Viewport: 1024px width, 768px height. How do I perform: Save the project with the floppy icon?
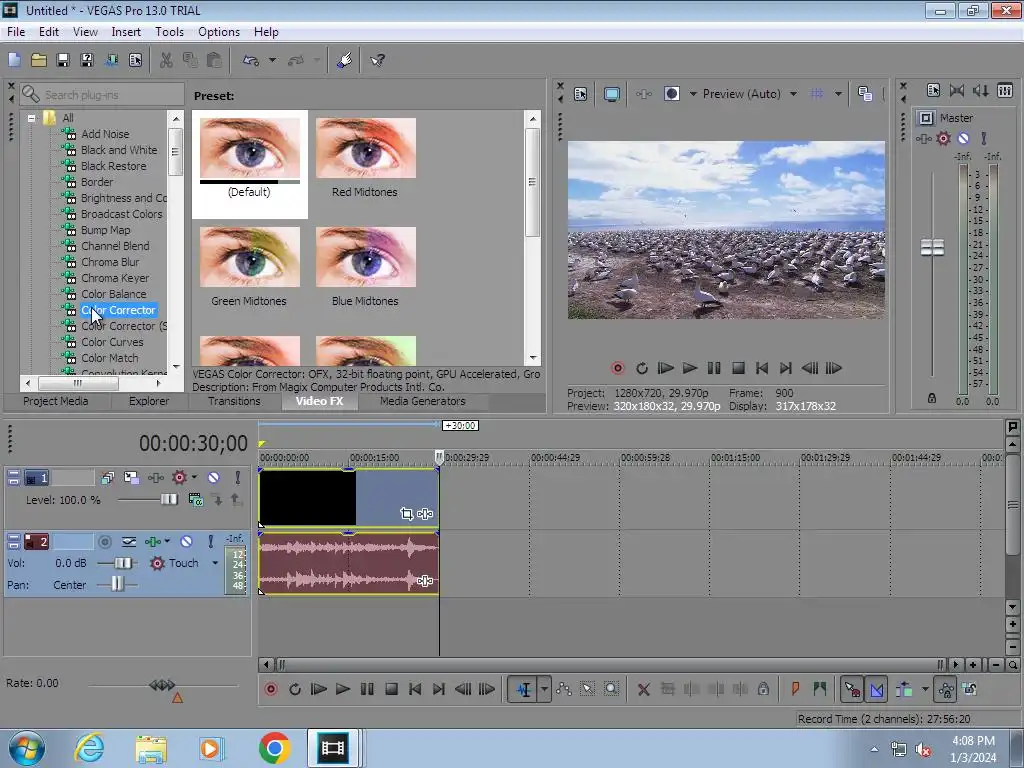click(63, 60)
